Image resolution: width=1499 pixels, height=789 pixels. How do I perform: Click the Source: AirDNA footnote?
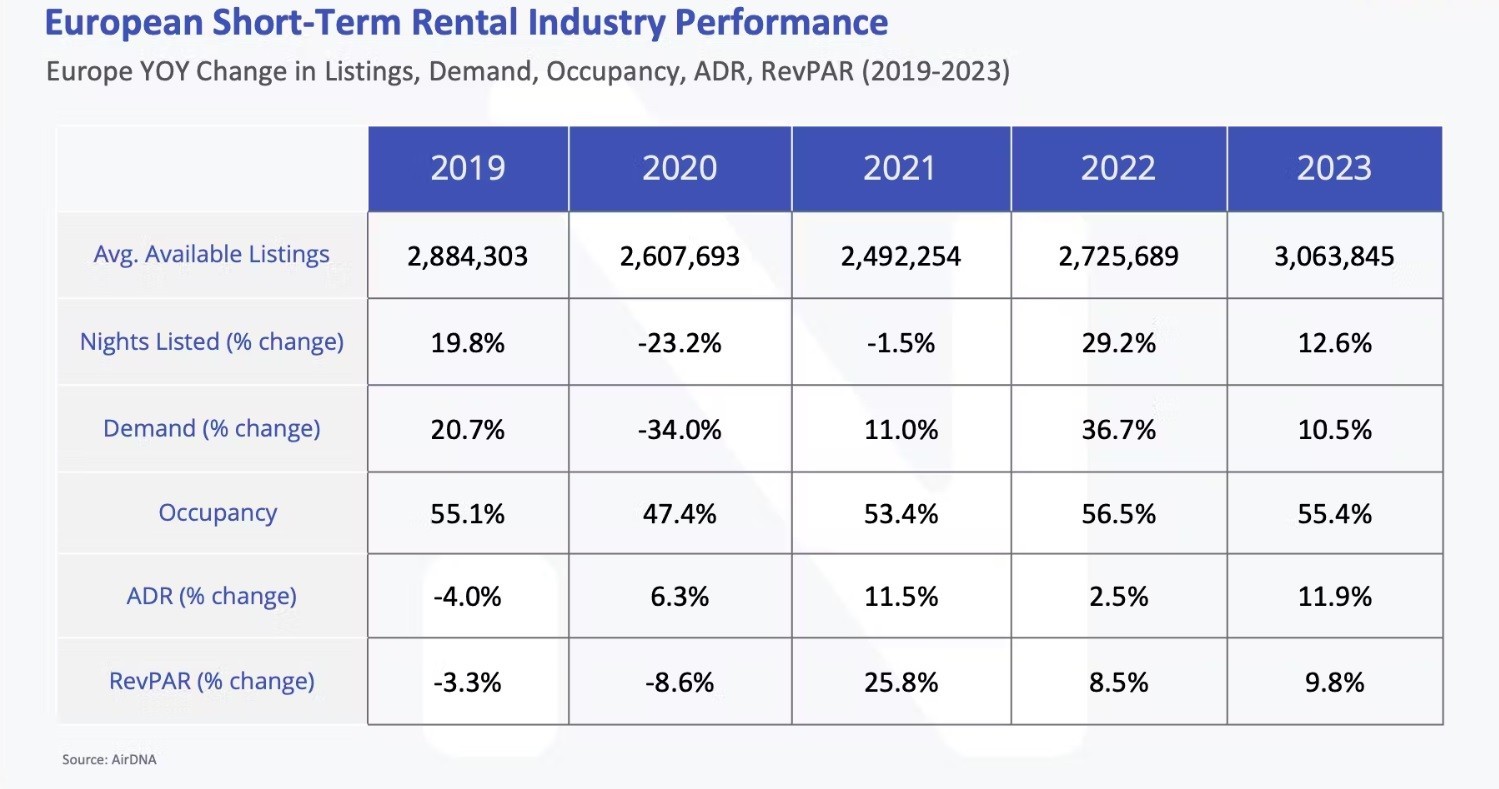tap(109, 760)
